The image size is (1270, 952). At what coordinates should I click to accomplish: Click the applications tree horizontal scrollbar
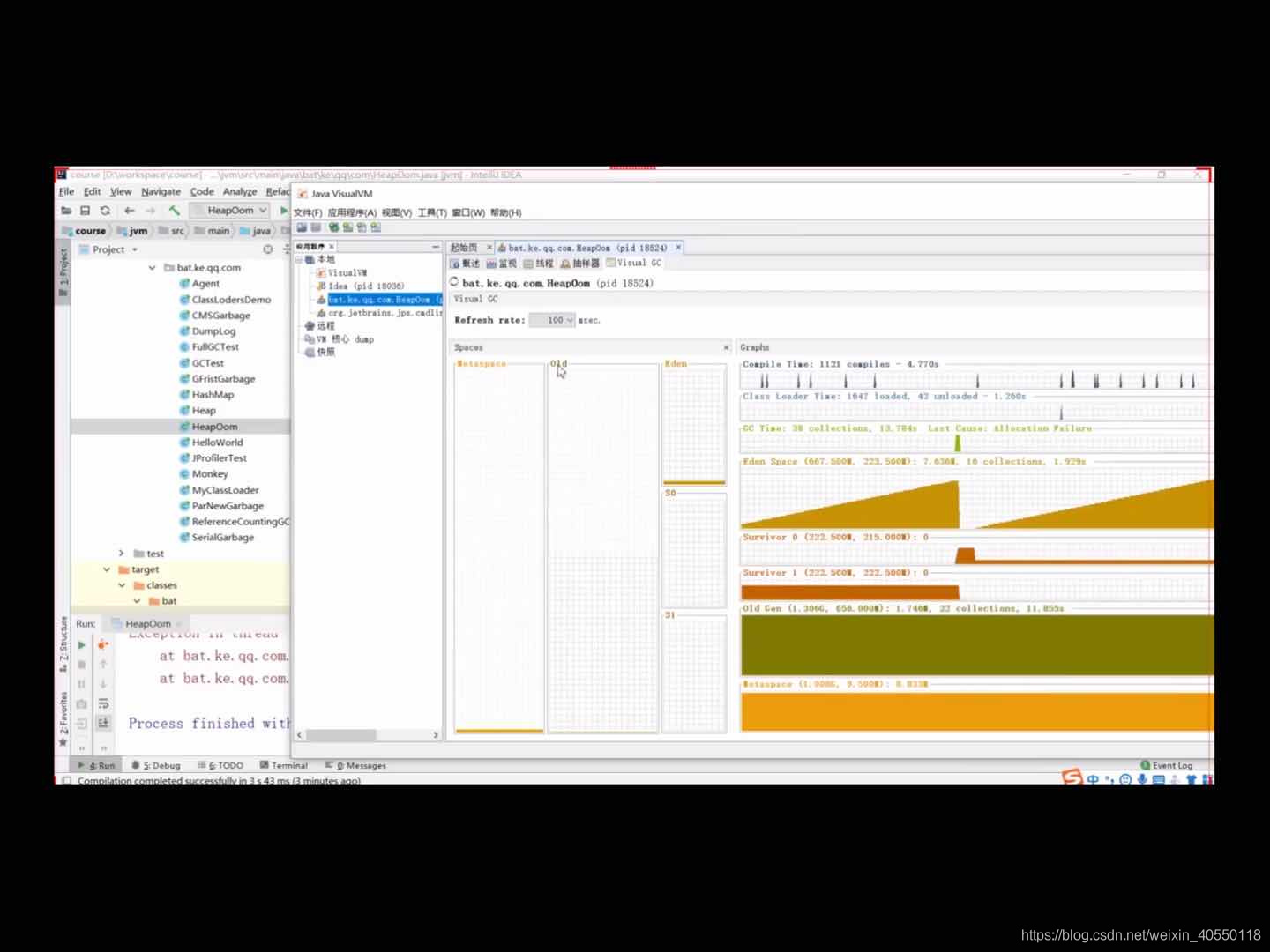click(x=340, y=734)
